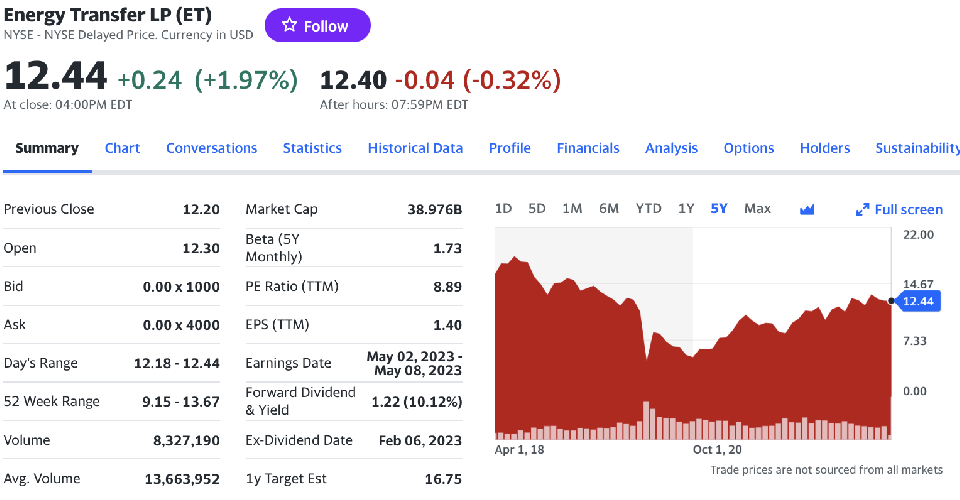This screenshot has width=960, height=500.
Task: Show the Max chart range
Action: tap(757, 208)
